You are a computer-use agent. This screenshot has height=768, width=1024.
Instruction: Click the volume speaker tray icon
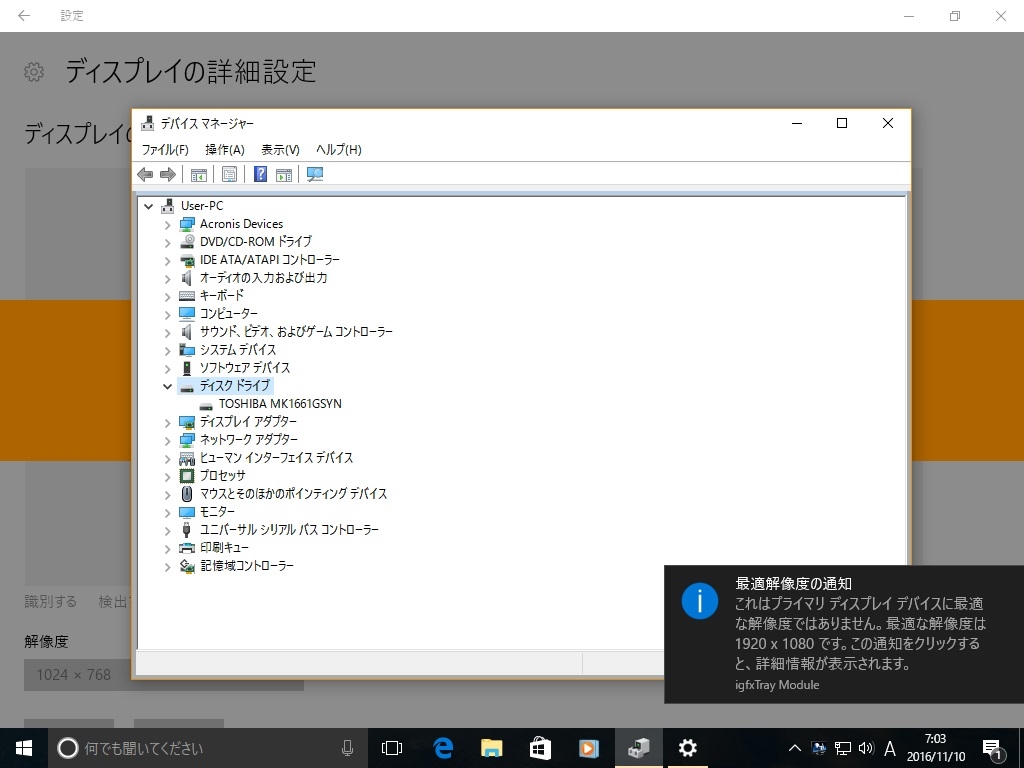click(866, 748)
